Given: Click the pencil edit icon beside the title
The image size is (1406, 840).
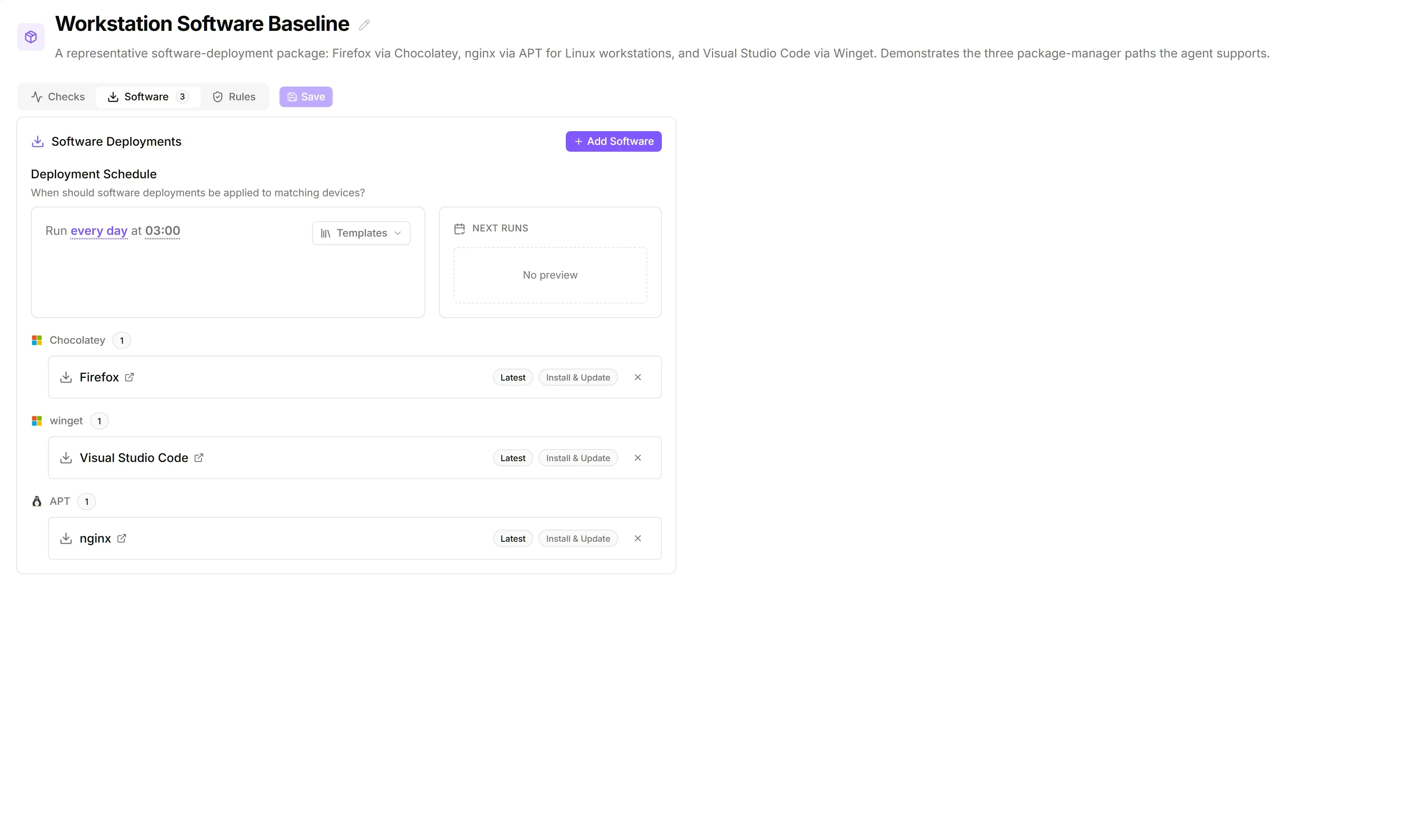Looking at the screenshot, I should coord(364,25).
